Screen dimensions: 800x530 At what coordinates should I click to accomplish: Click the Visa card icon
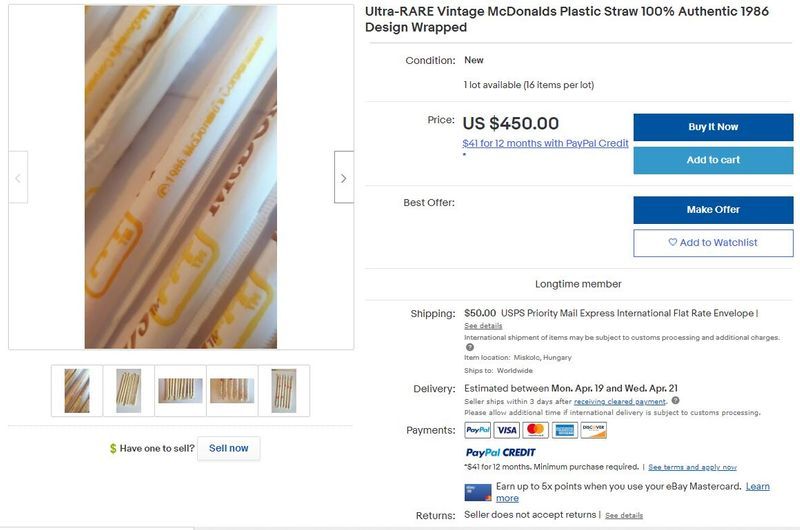(507, 430)
